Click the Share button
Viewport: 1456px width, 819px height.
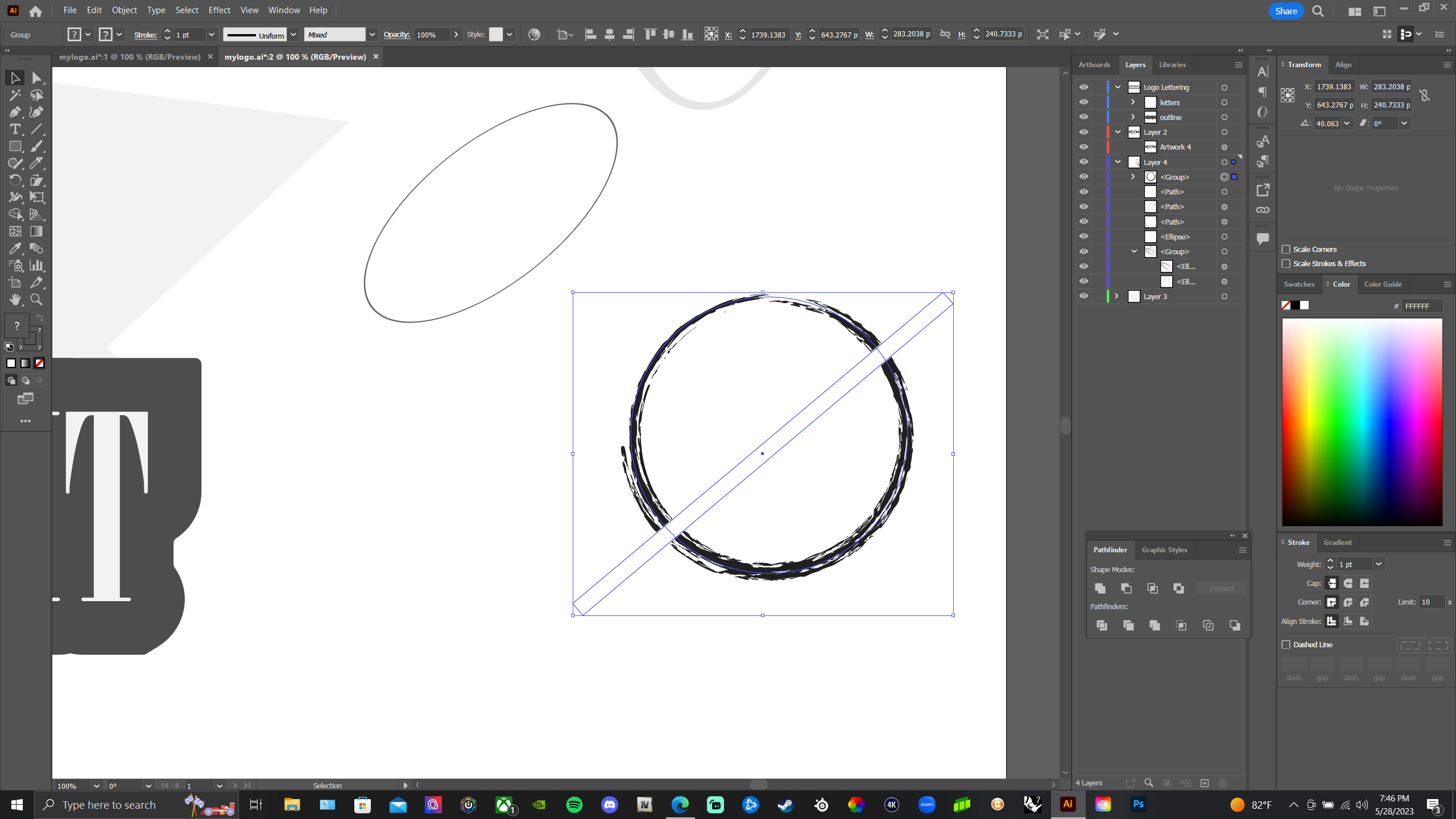[1286, 11]
